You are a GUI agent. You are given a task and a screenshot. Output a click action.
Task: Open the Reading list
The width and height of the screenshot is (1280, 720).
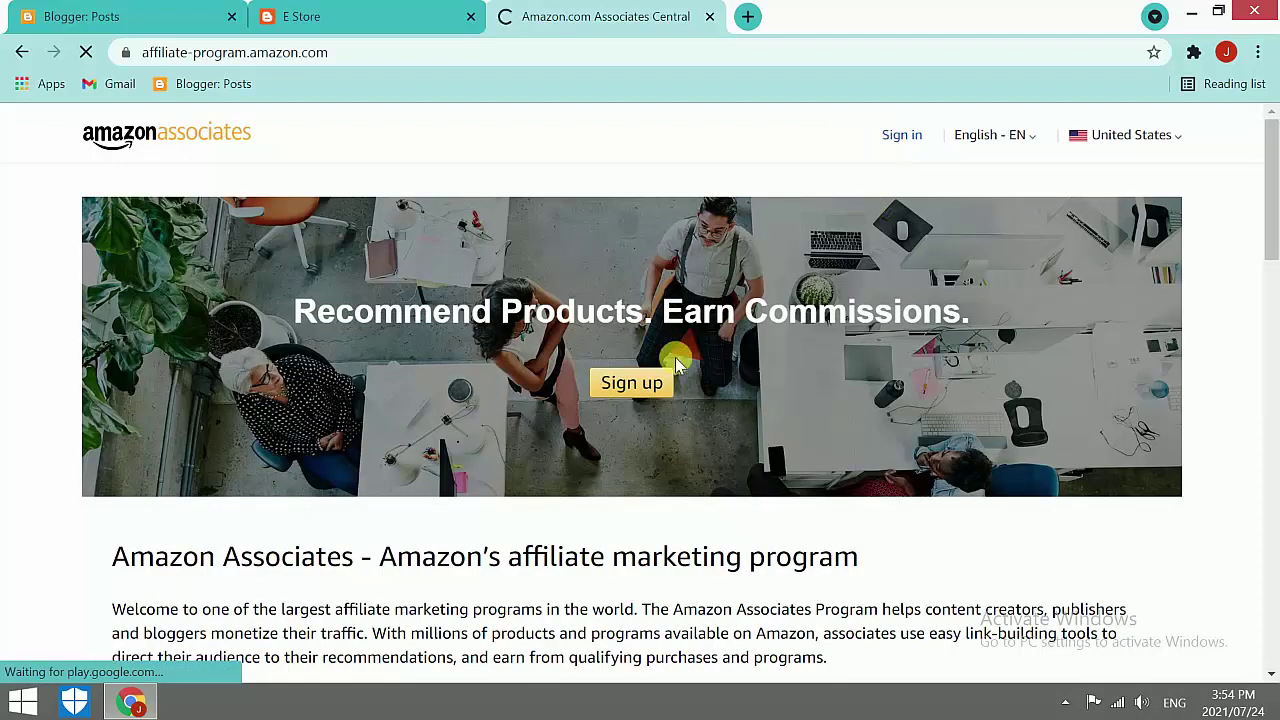(x=1223, y=84)
